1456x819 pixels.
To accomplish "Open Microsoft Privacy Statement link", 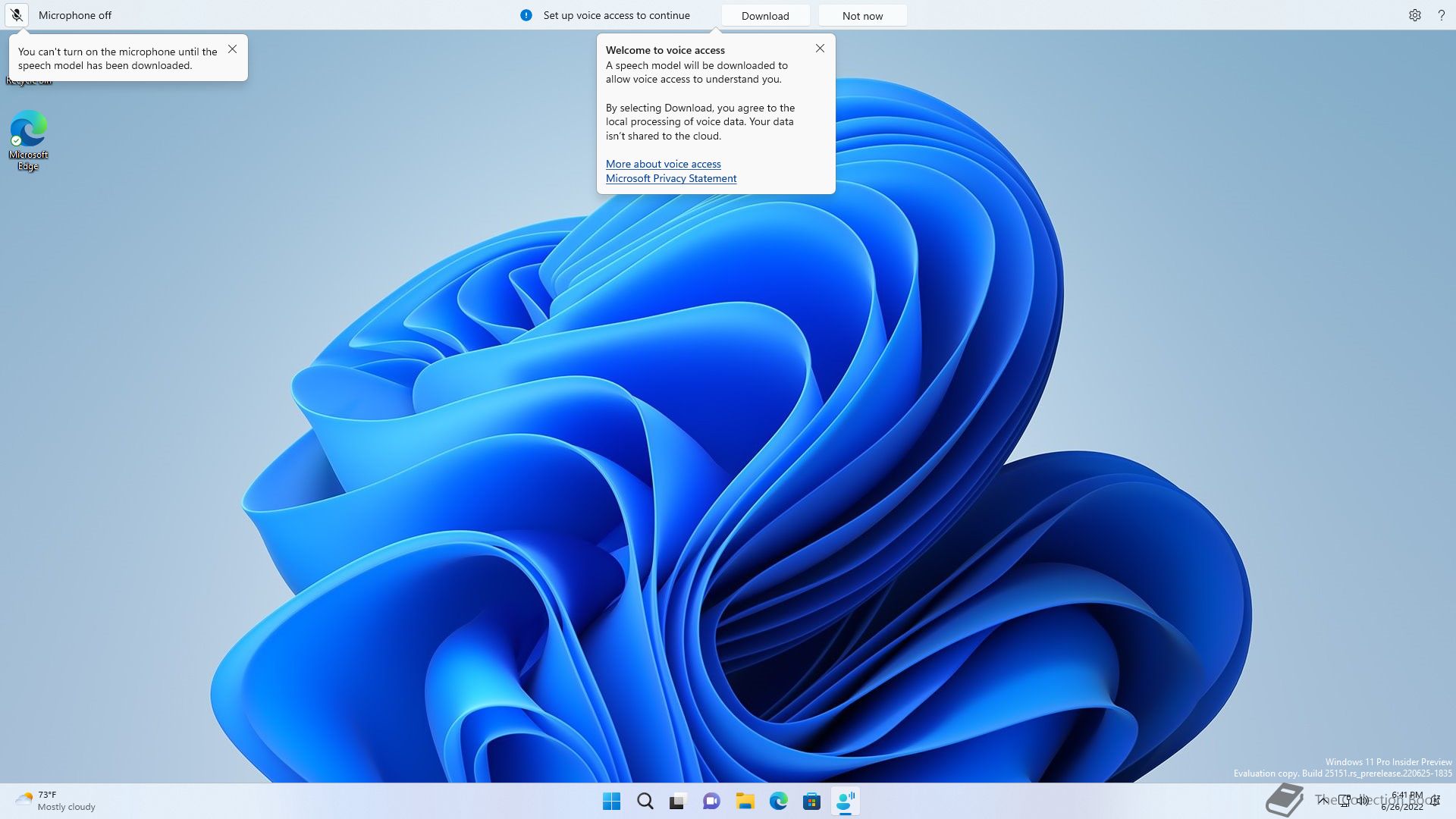I will [x=670, y=178].
